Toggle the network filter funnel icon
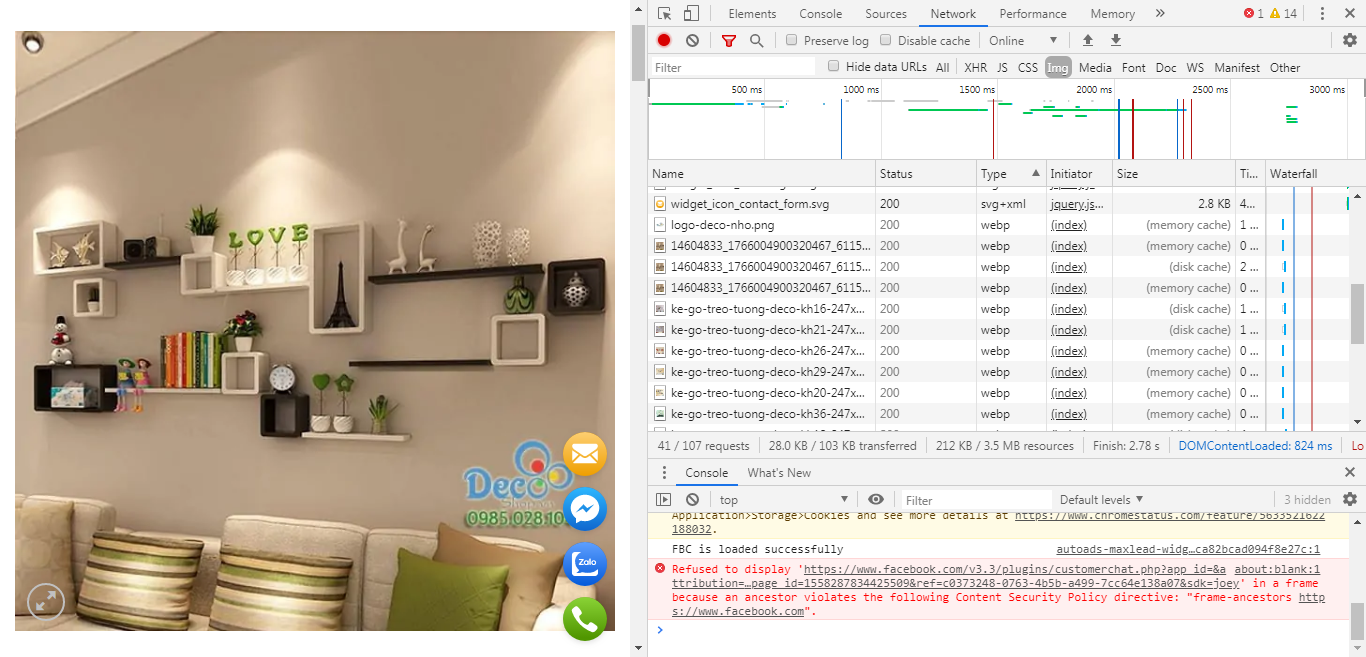 point(728,40)
